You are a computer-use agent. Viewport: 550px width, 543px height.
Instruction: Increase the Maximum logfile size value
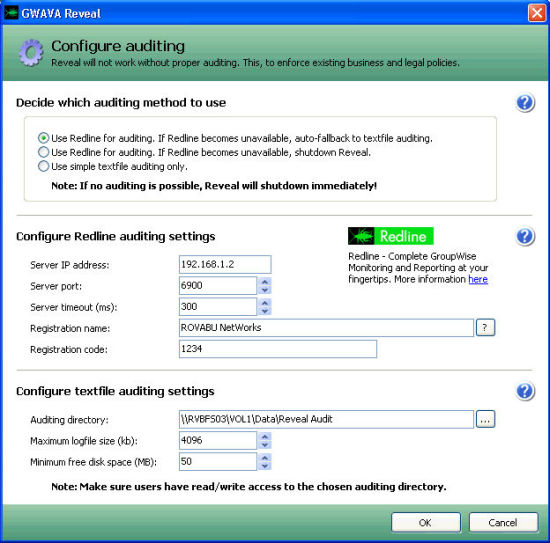[x=265, y=436]
